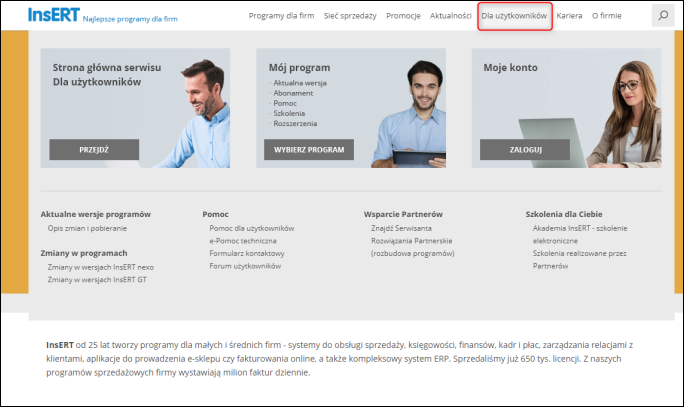Open Zmiany w wersjach InsERT GT
This screenshot has width=684, height=407.
coord(97,280)
